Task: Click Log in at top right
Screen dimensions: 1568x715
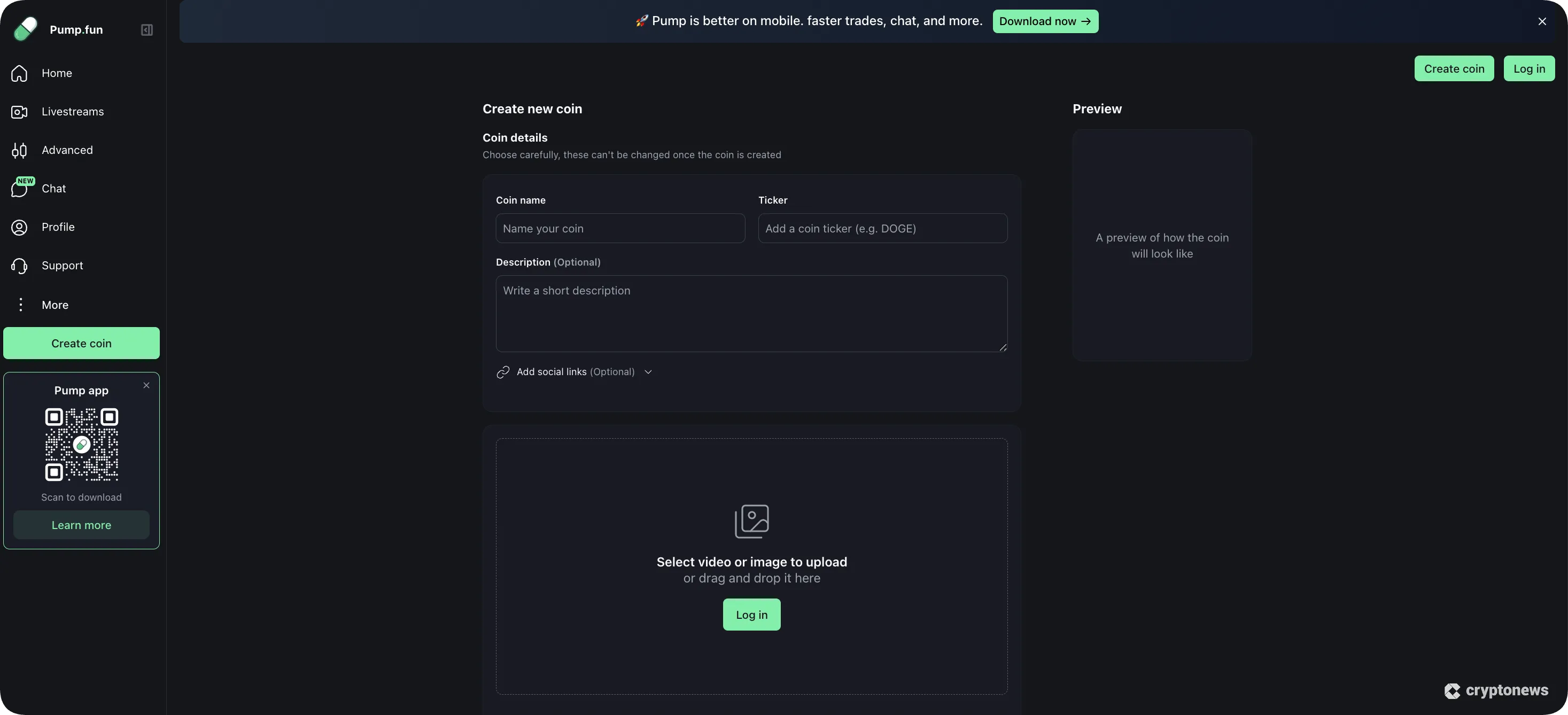Action: [x=1530, y=68]
